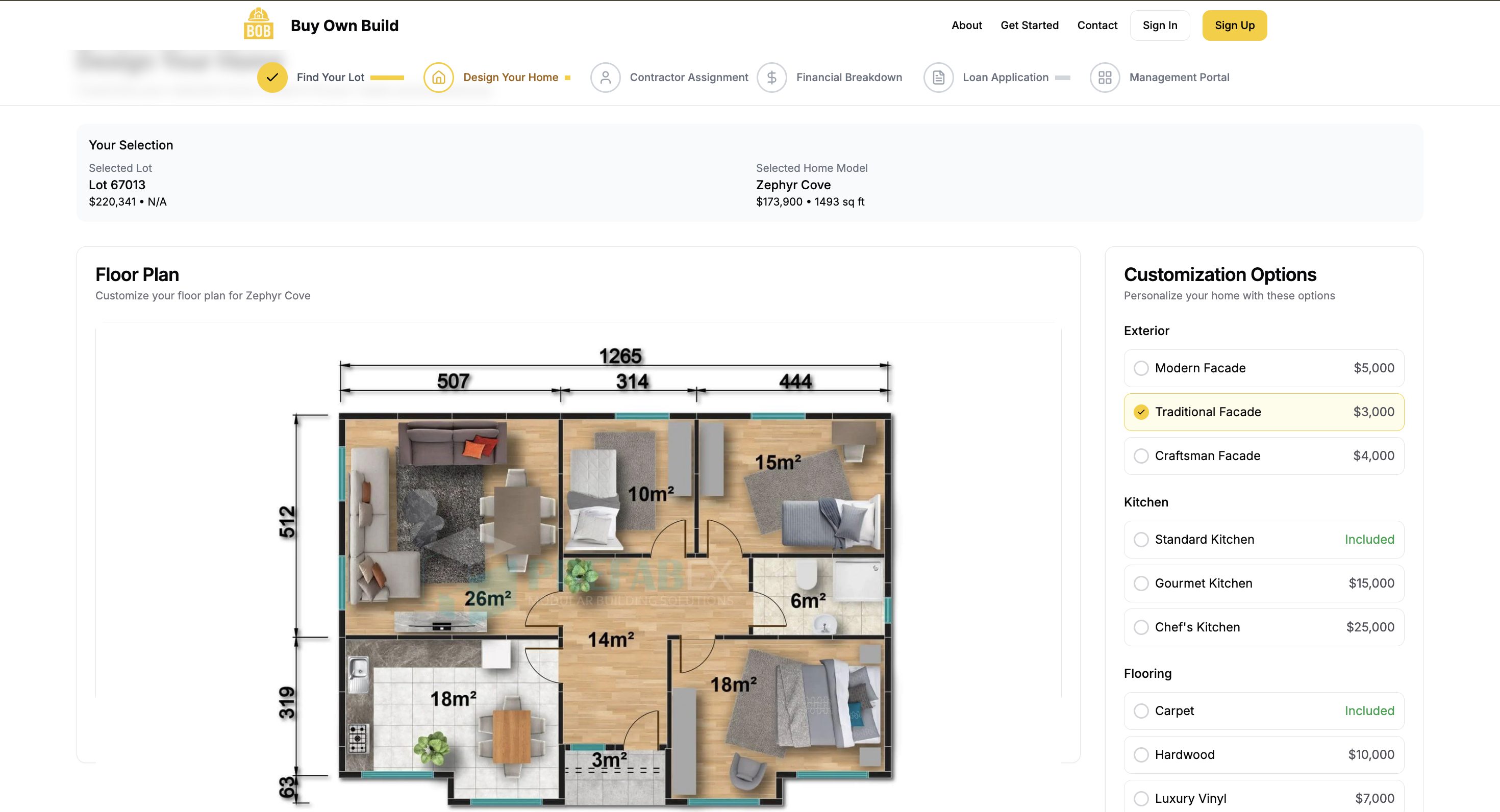Click the Included label for Standard Kitchen
Image resolution: width=1500 pixels, height=812 pixels.
pos(1369,540)
